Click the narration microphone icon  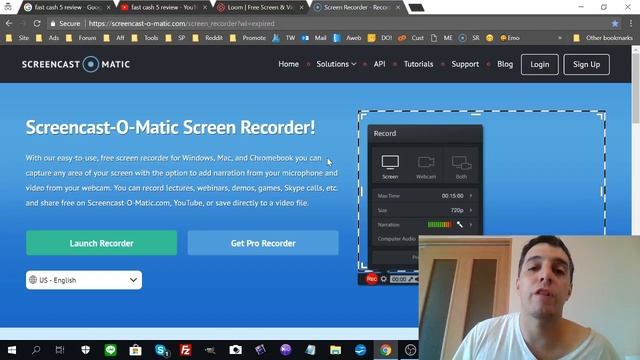click(x=460, y=224)
